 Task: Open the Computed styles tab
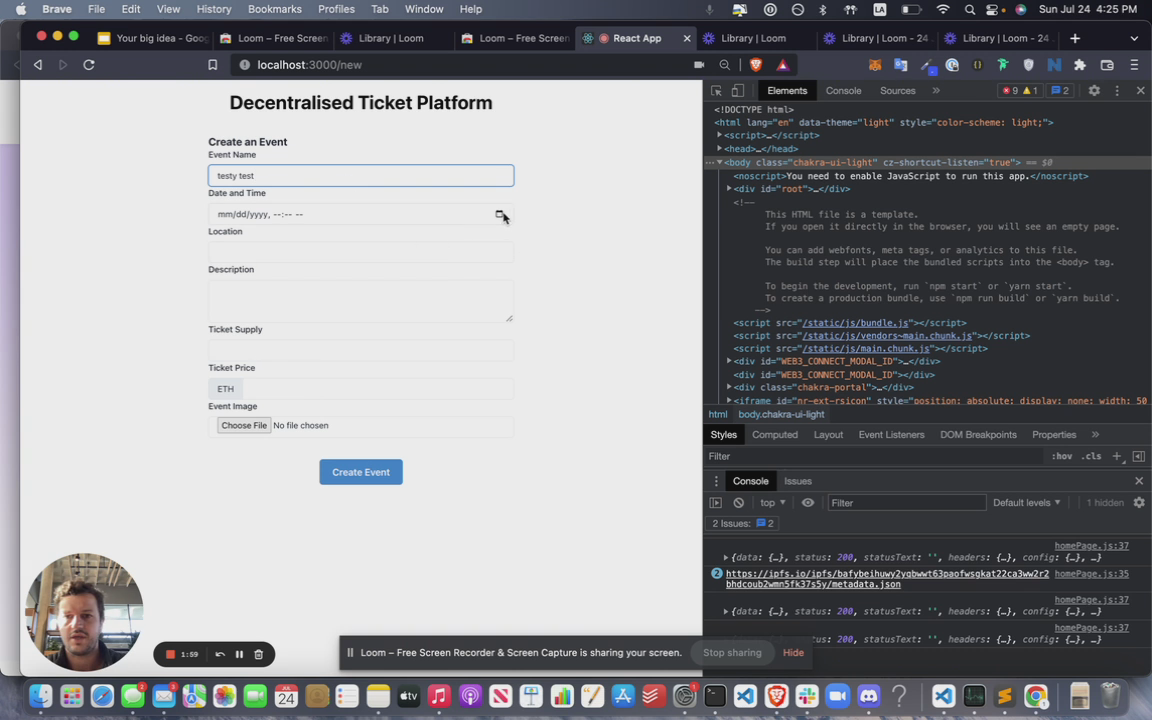pos(774,434)
